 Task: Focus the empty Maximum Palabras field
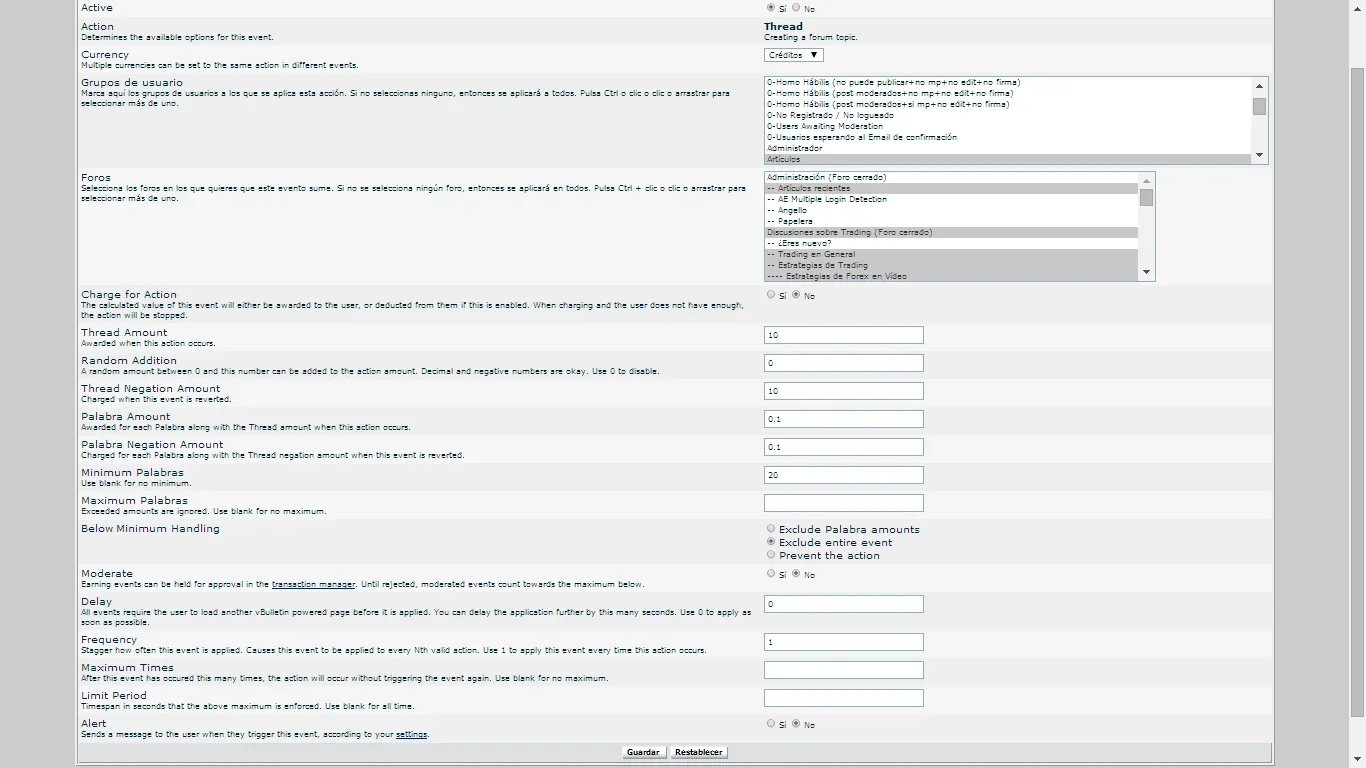844,503
